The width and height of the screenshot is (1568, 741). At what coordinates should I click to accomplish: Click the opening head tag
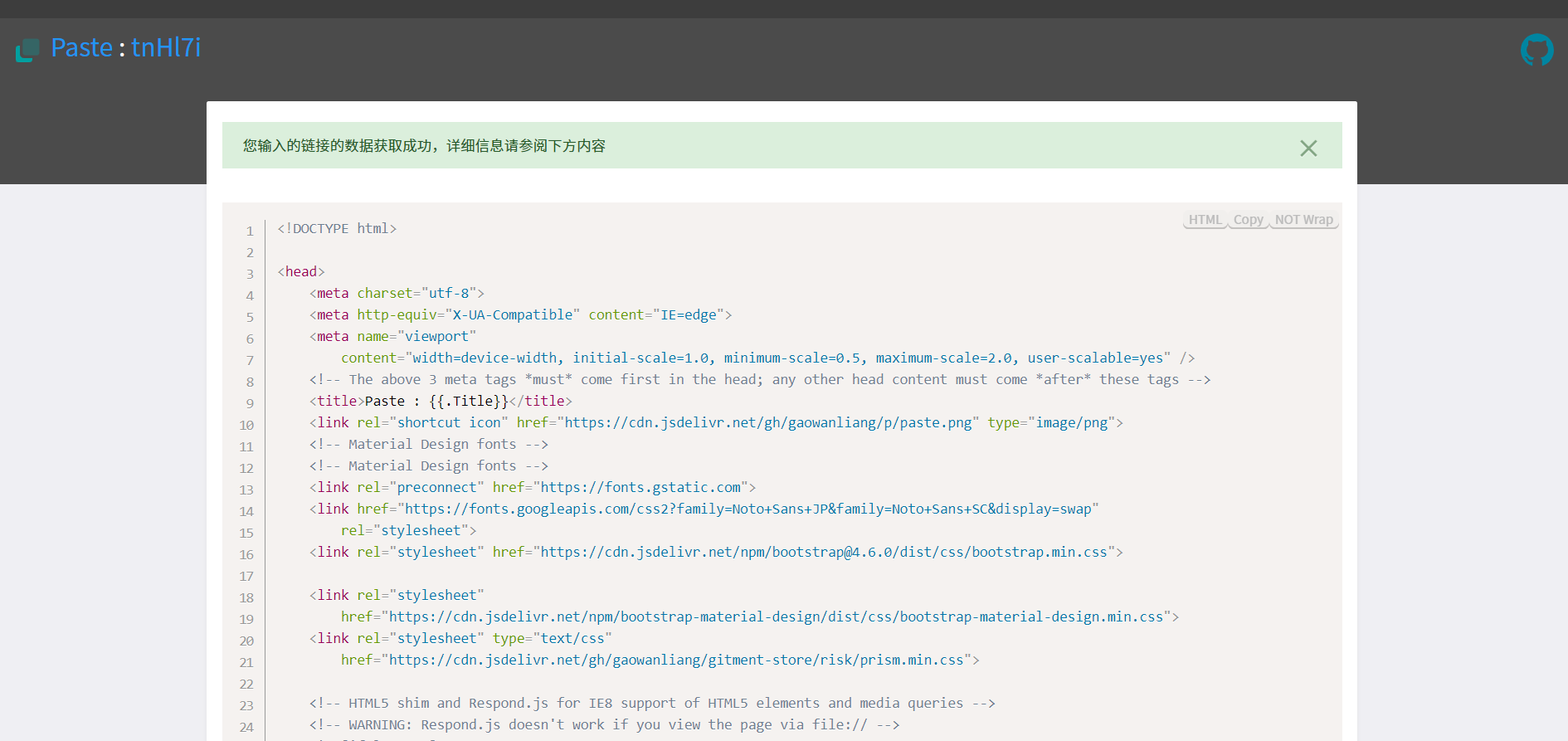click(301, 271)
